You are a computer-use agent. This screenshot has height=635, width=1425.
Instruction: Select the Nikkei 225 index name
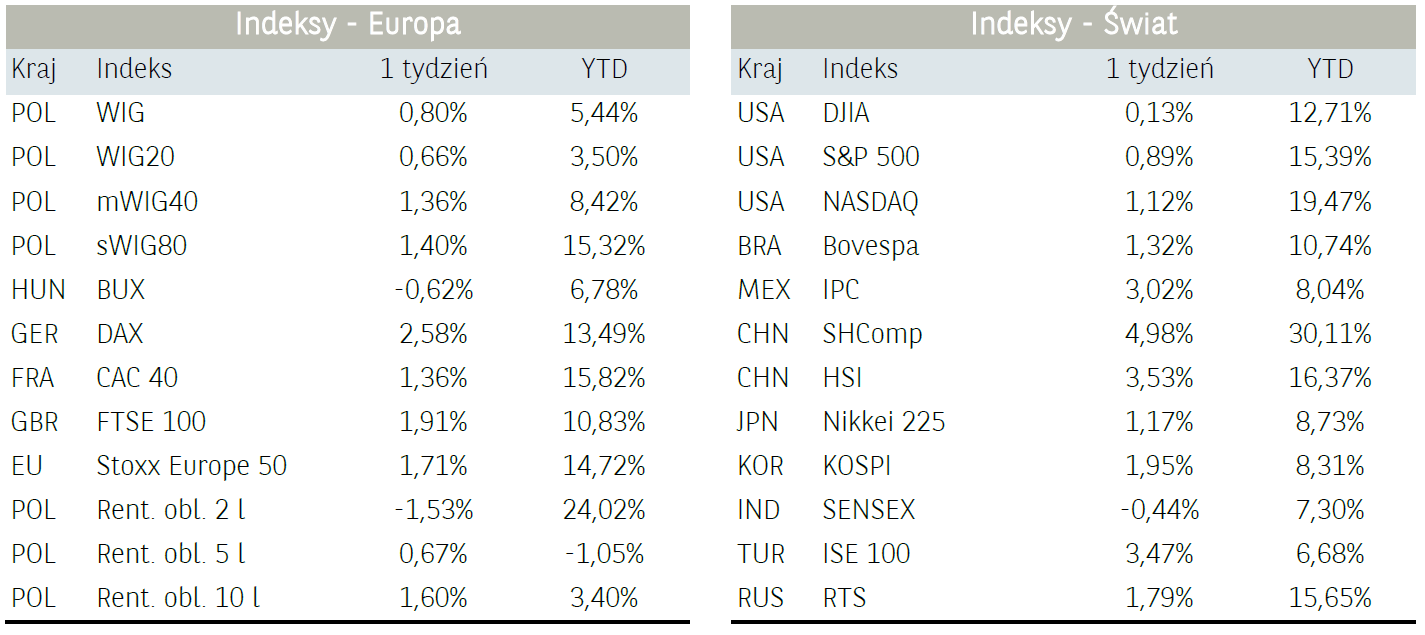pyautogui.click(x=883, y=422)
